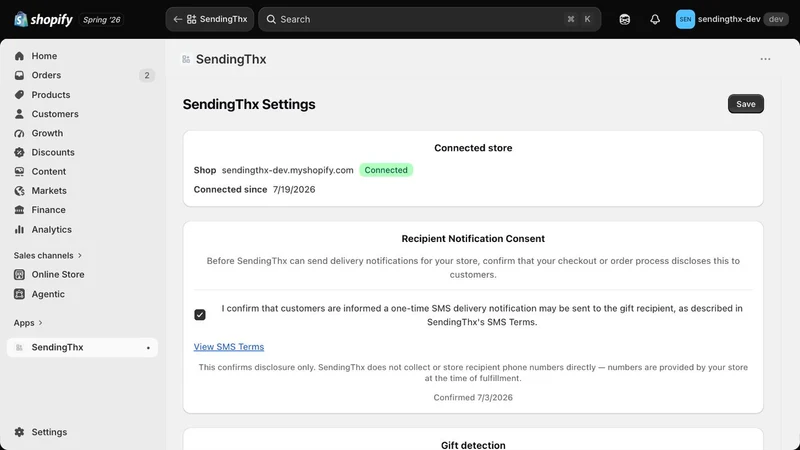Open the notifications bell
Screen dimensions: 800x450
tap(655, 19)
